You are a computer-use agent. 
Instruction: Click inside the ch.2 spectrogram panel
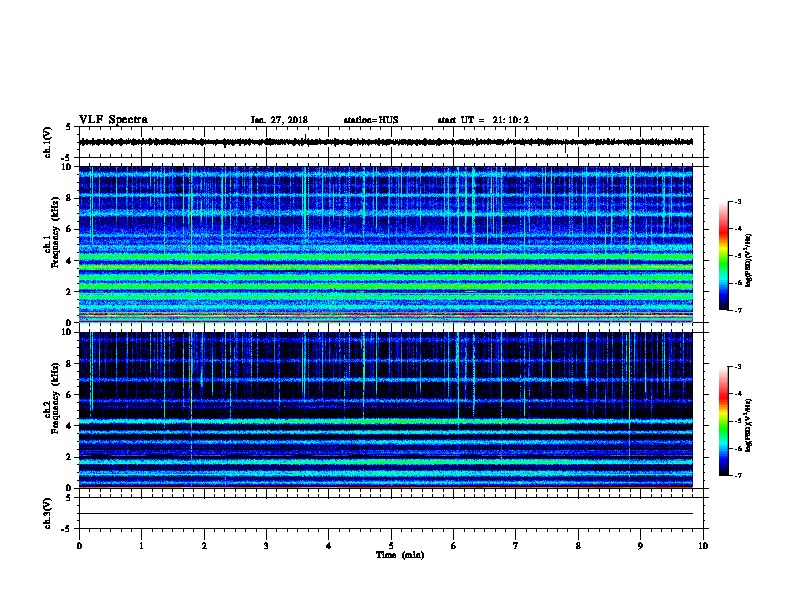coord(386,410)
